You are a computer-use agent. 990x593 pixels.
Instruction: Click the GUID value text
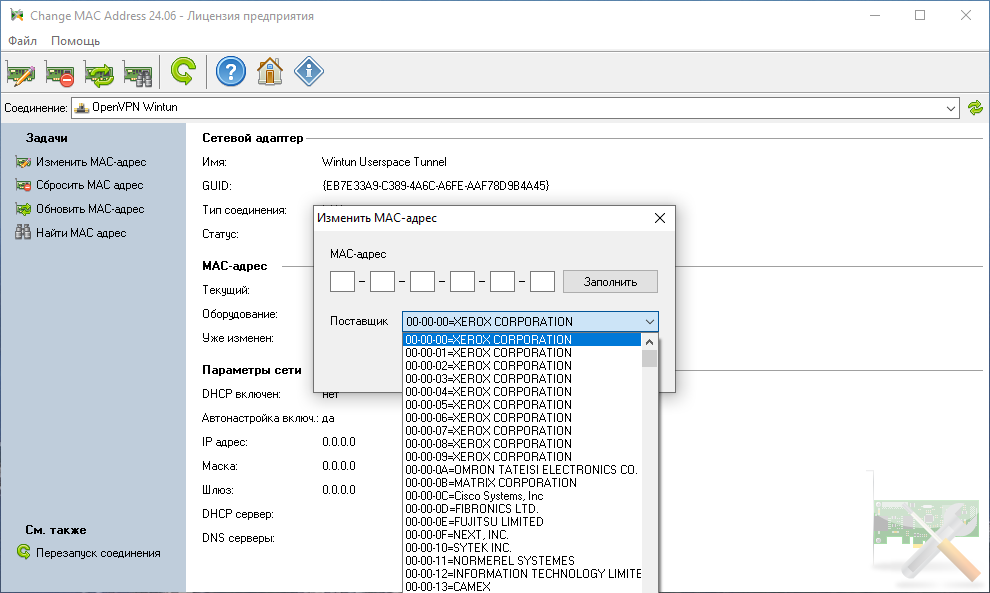(436, 186)
